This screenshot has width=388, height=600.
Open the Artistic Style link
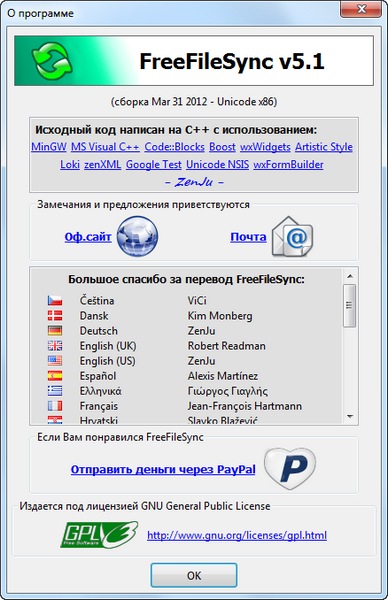(324, 147)
